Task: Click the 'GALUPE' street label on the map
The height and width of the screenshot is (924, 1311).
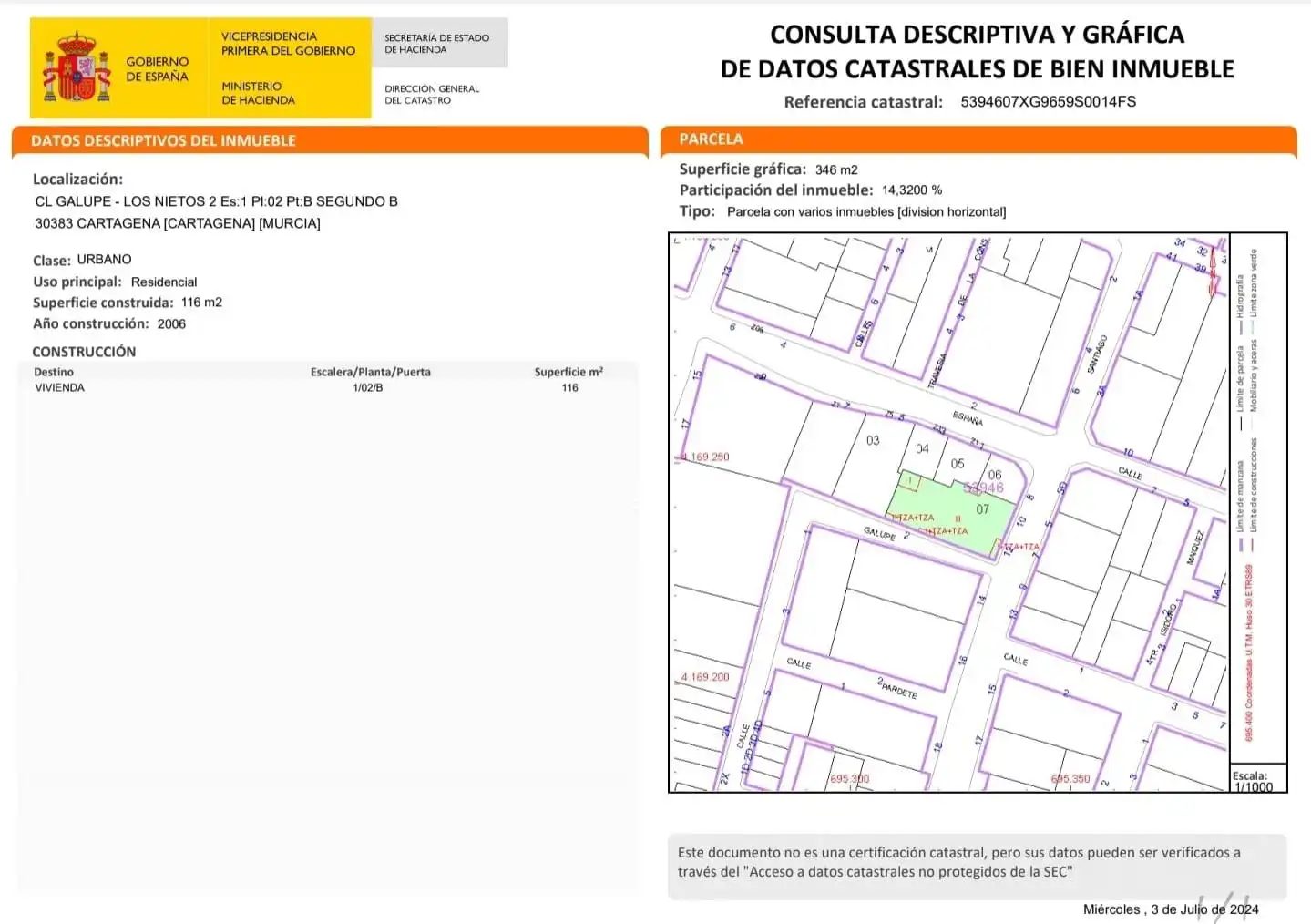Action: (x=879, y=533)
